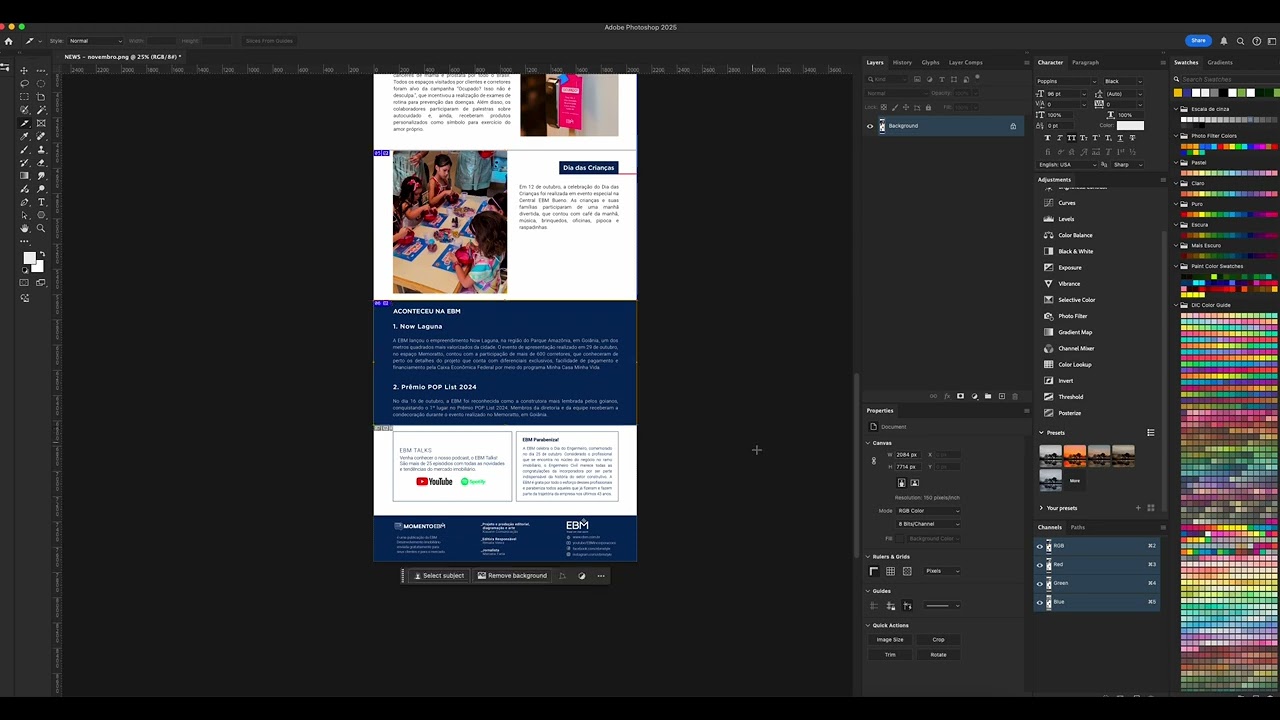The height and width of the screenshot is (720, 1280).
Task: Add Curves adjustment
Action: click(x=1067, y=203)
